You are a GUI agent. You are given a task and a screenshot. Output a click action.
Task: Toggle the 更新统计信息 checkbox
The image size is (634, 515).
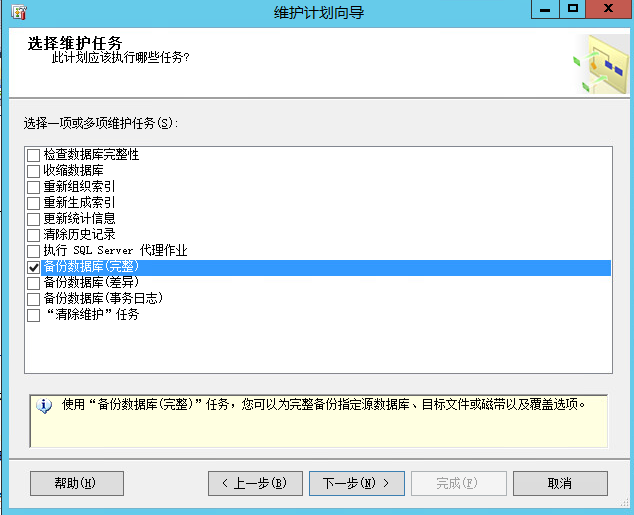[x=34, y=219]
